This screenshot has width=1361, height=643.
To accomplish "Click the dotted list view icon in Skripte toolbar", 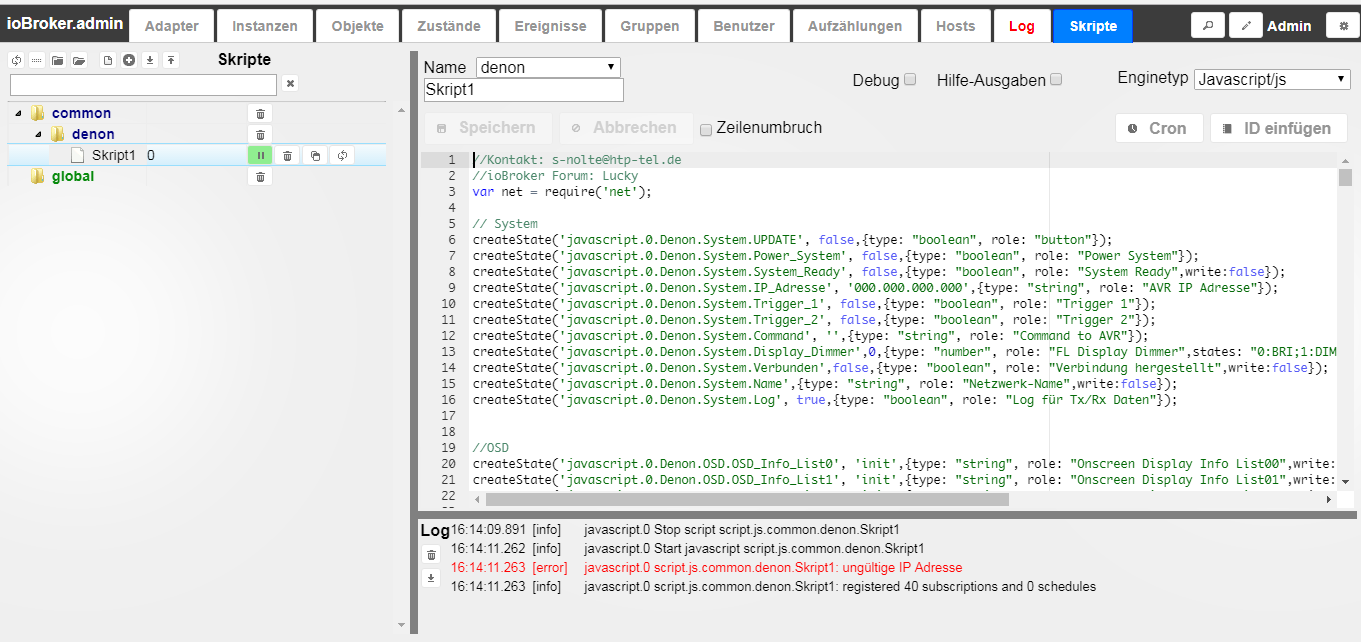I will pos(36,60).
